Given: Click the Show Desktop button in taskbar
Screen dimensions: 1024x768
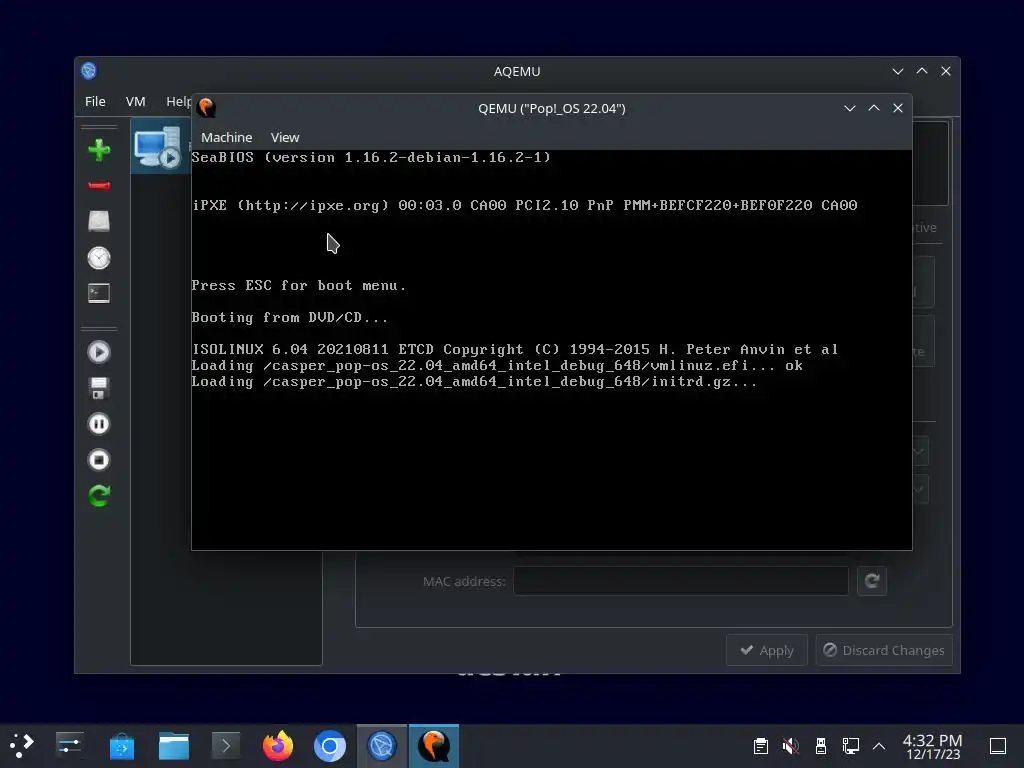Looking at the screenshot, I should tap(998, 746).
